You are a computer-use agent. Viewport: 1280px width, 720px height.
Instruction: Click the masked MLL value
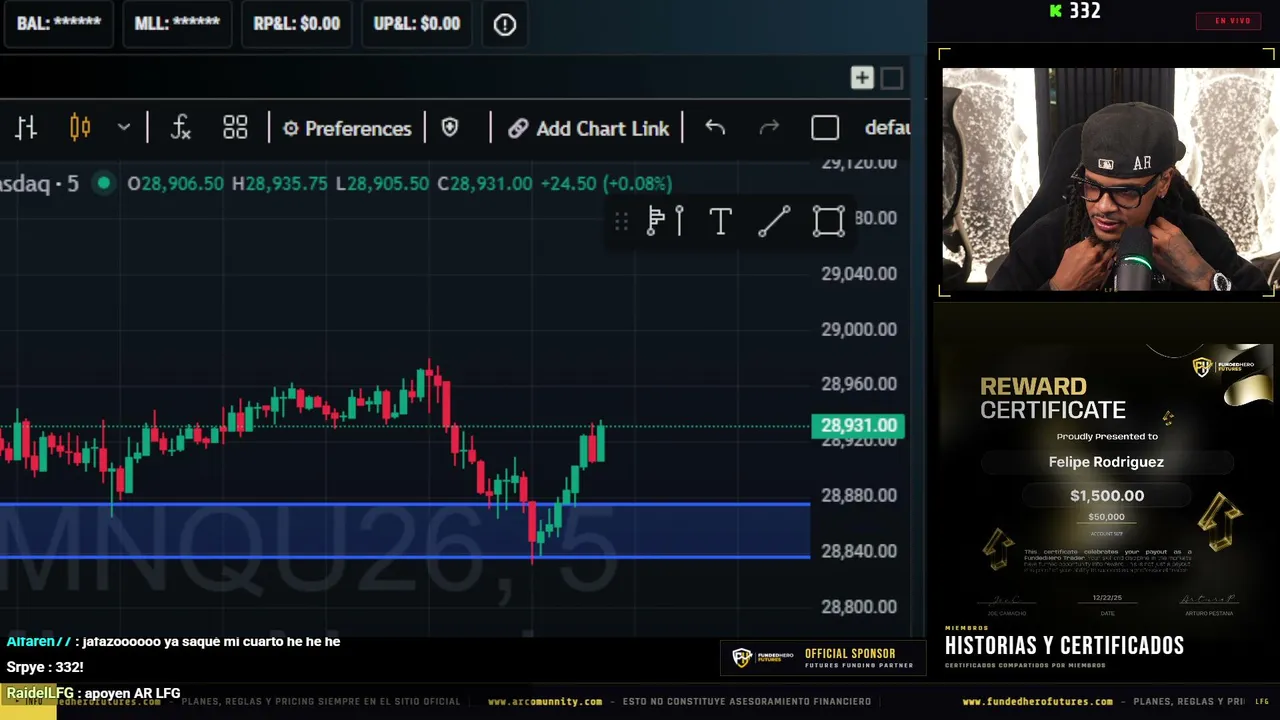point(177,24)
